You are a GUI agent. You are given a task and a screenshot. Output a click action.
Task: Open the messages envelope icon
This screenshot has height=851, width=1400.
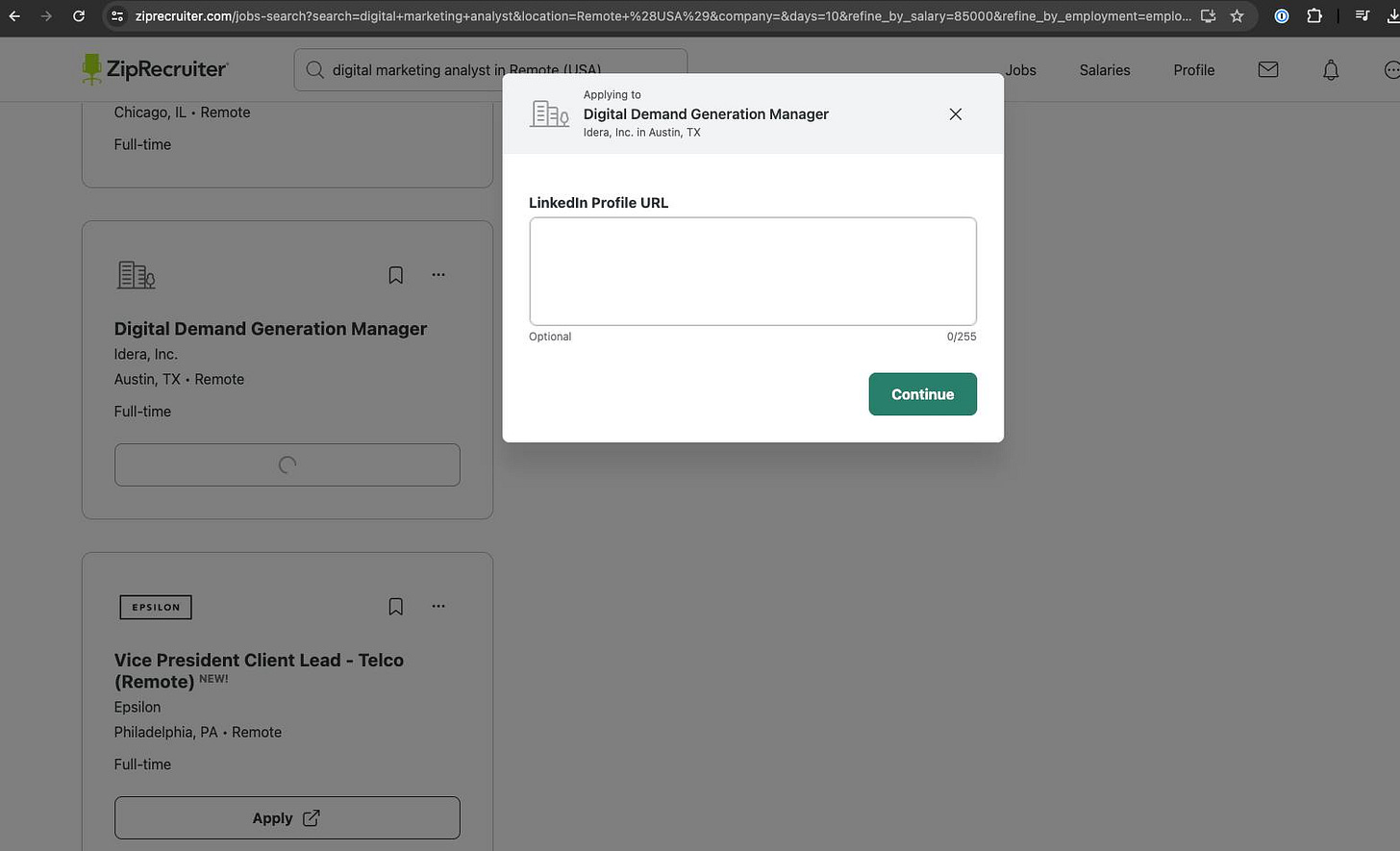pos(1268,69)
